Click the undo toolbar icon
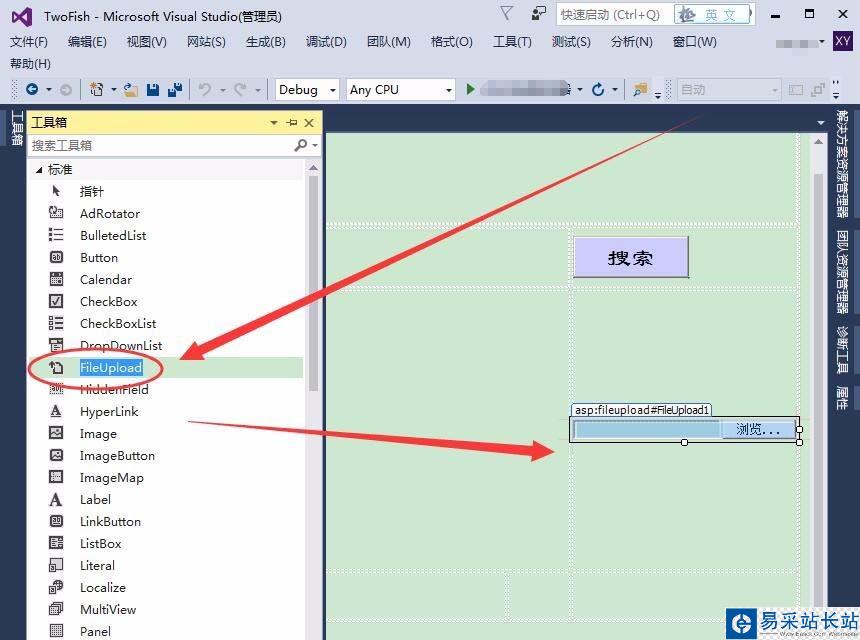Viewport: 860px width, 640px height. tap(205, 89)
